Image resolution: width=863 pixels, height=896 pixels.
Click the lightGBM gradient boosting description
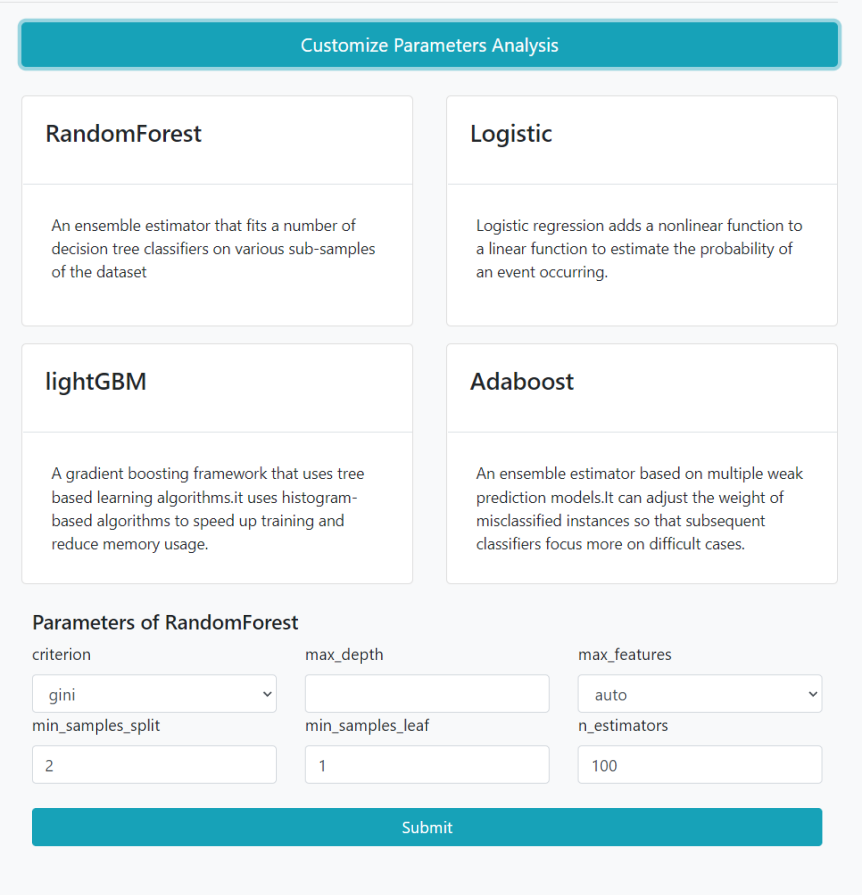click(x=207, y=509)
